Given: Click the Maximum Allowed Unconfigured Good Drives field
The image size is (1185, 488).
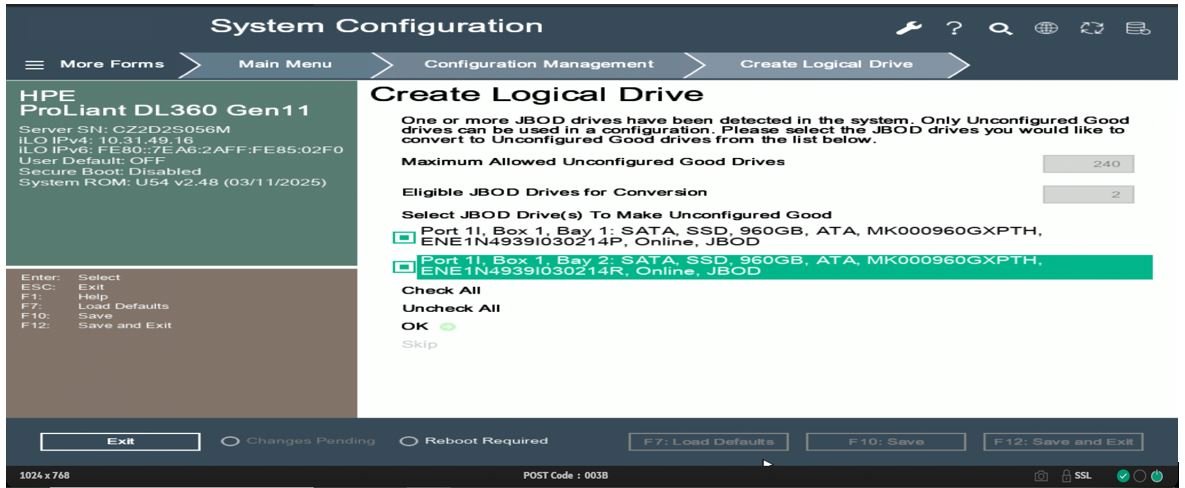Looking at the screenshot, I should [x=1088, y=164].
